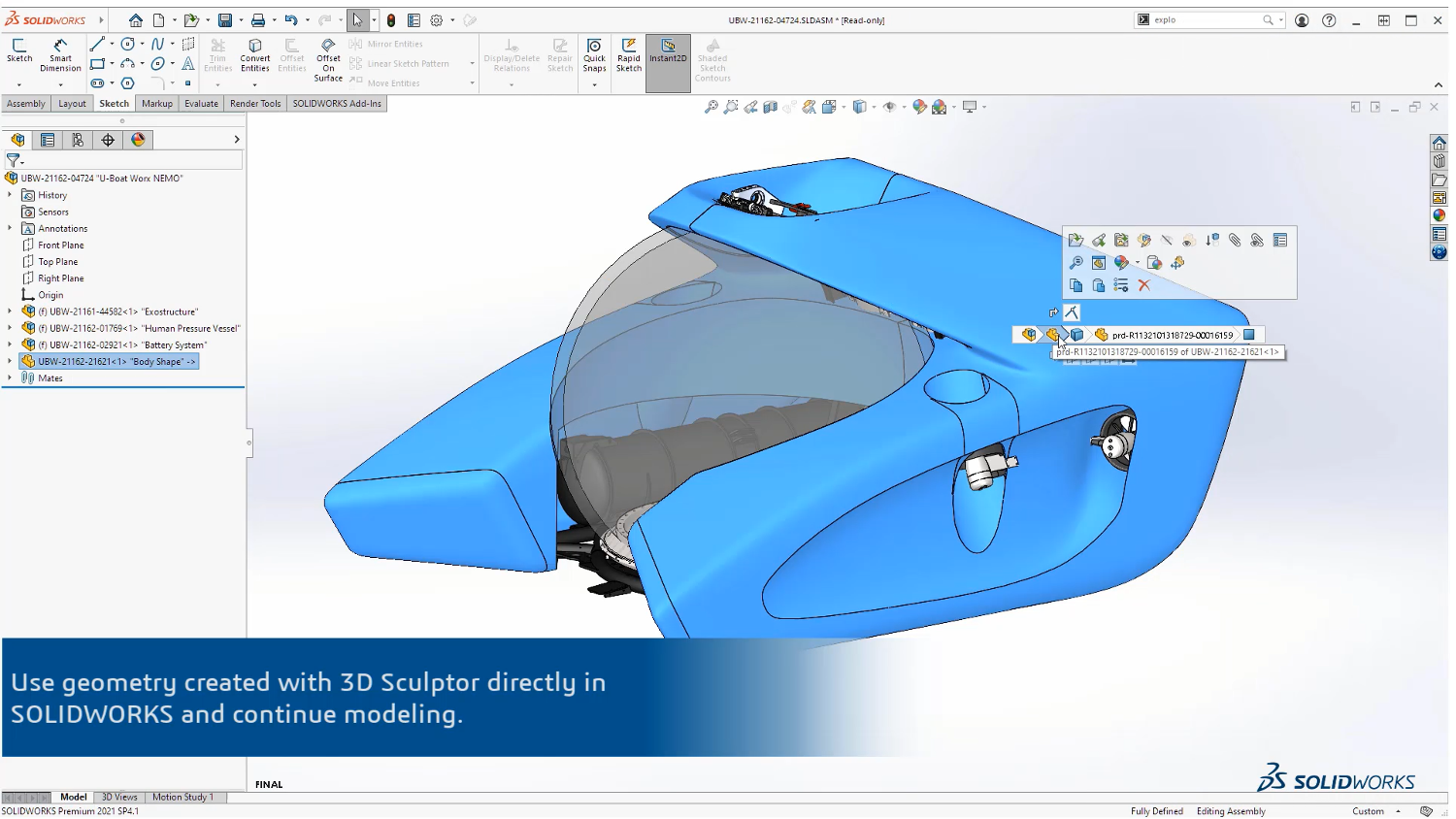Click the Zoom to Fit icon
This screenshot has height=819, width=1456.
coord(711,107)
